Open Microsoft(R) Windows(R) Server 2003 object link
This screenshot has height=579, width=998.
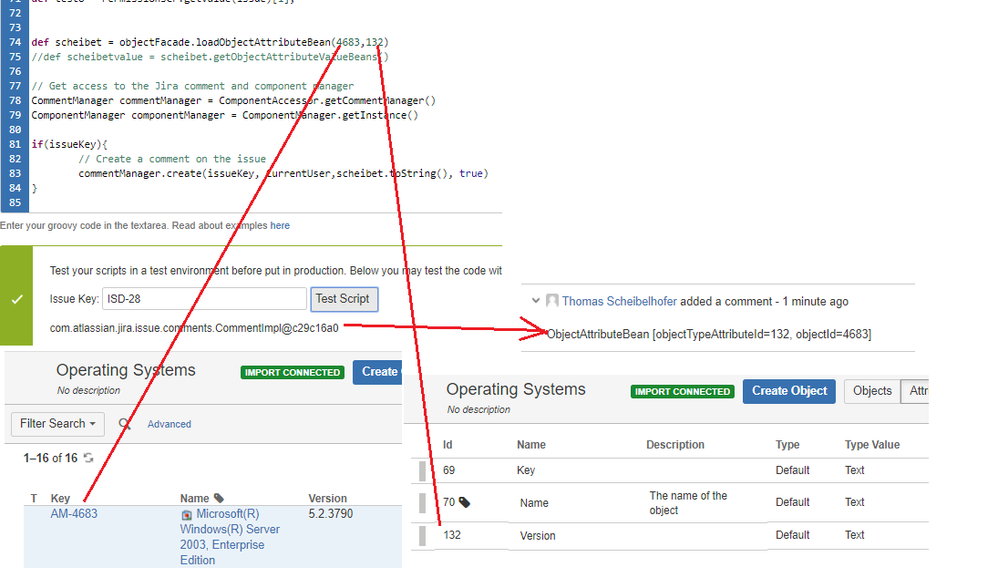pyautogui.click(x=230, y=537)
